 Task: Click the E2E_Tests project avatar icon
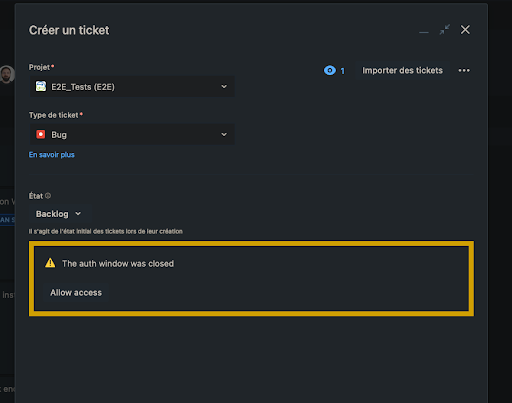[41, 86]
